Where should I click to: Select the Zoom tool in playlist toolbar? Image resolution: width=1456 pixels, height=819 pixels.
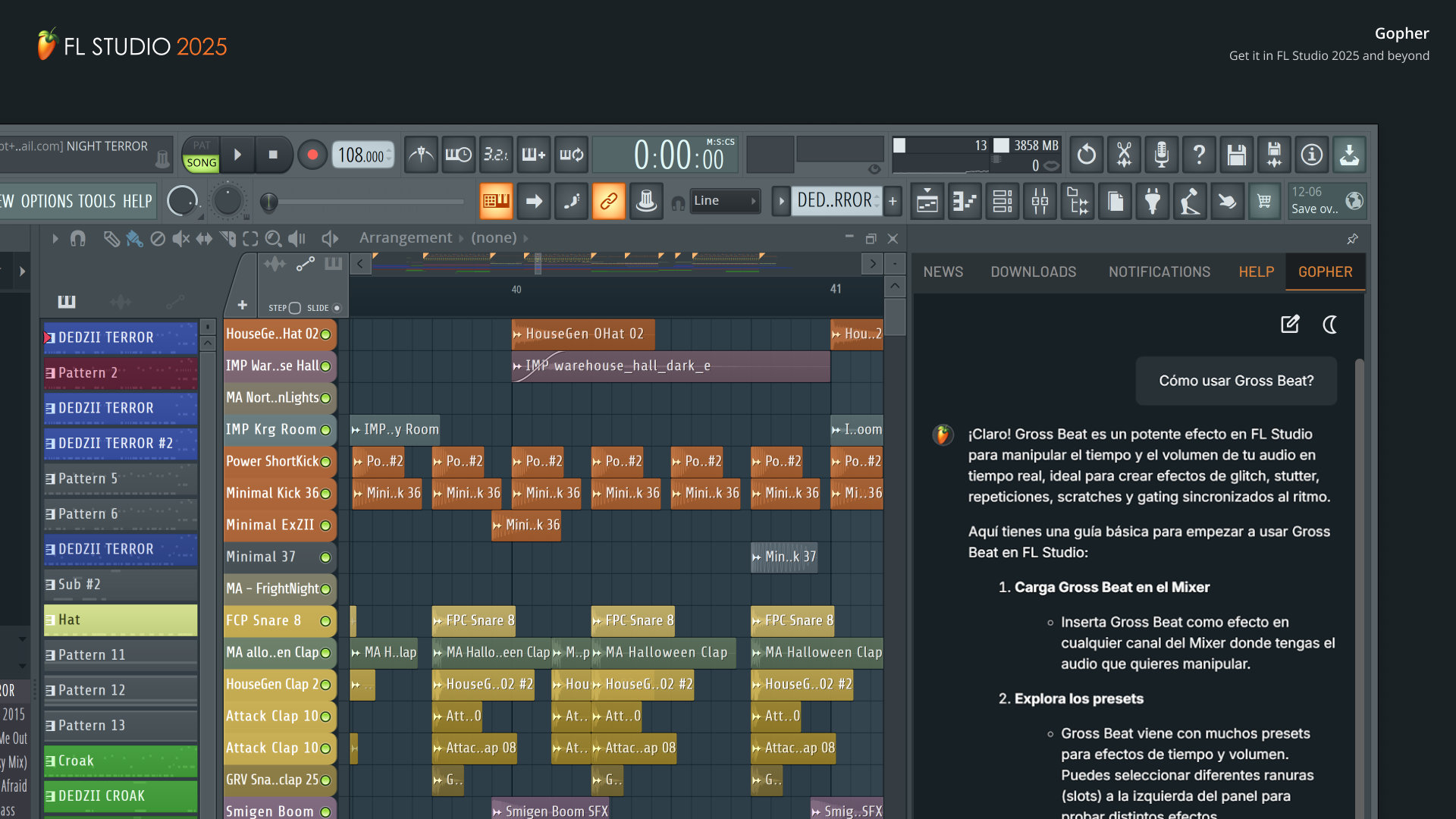coord(273,239)
